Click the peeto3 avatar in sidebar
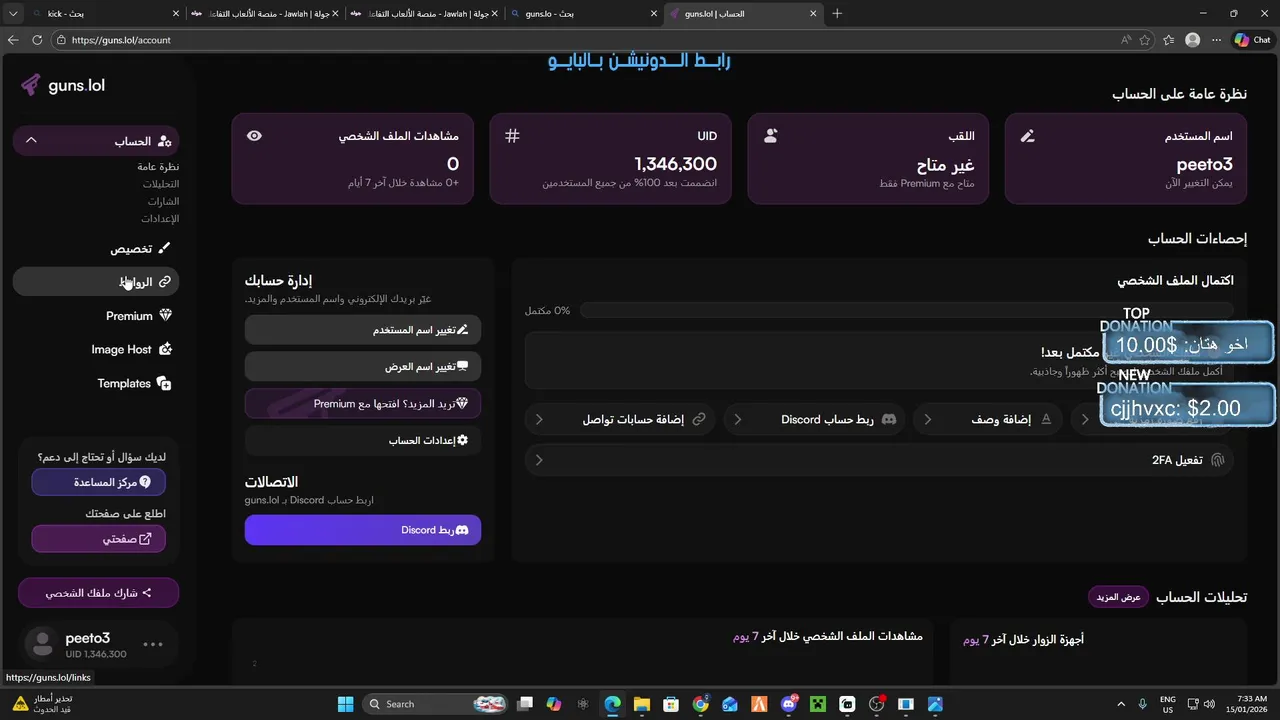Viewport: 1280px width, 720px height. [42, 645]
